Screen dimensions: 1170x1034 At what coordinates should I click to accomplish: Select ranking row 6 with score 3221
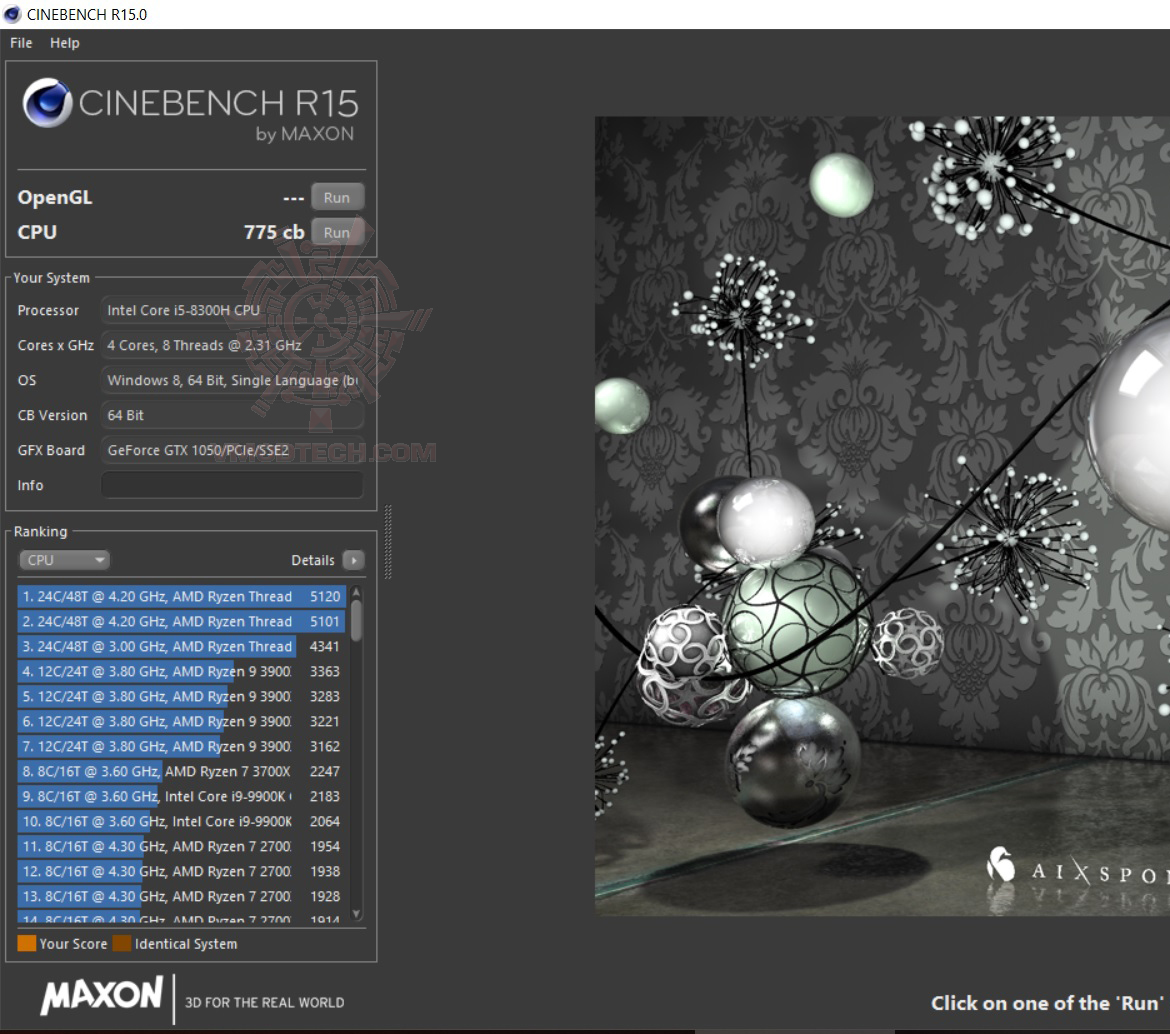[181, 721]
